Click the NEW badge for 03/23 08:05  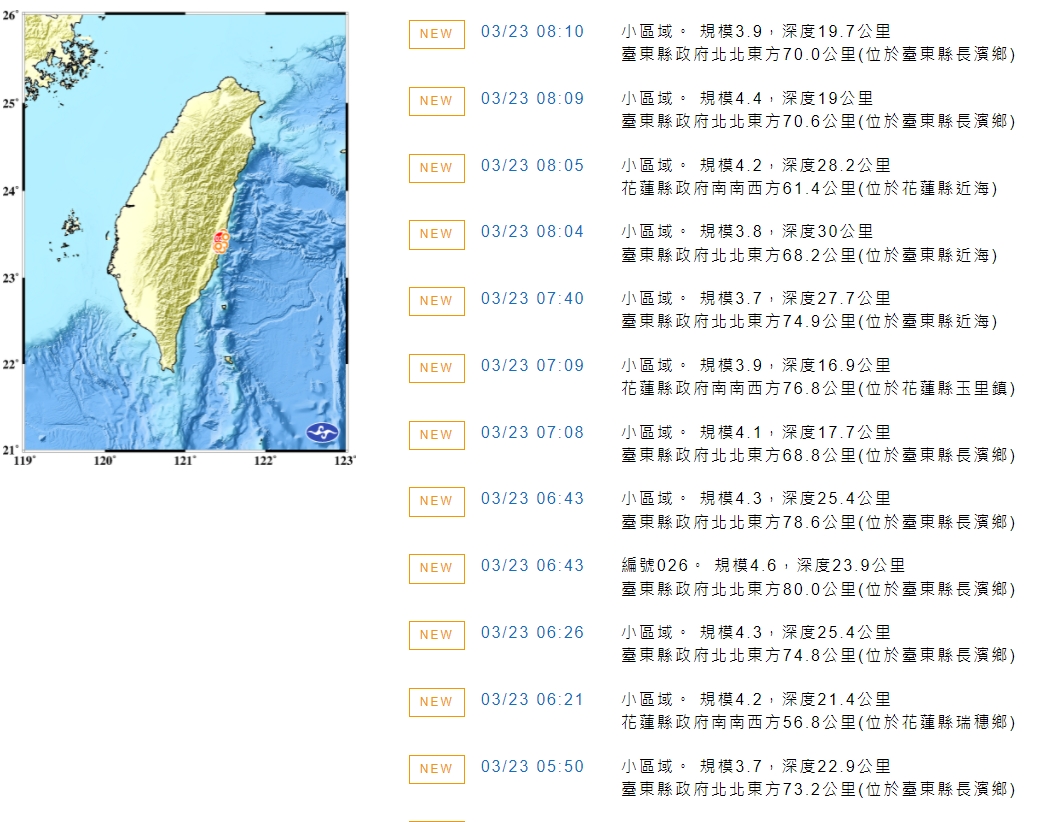(437, 168)
